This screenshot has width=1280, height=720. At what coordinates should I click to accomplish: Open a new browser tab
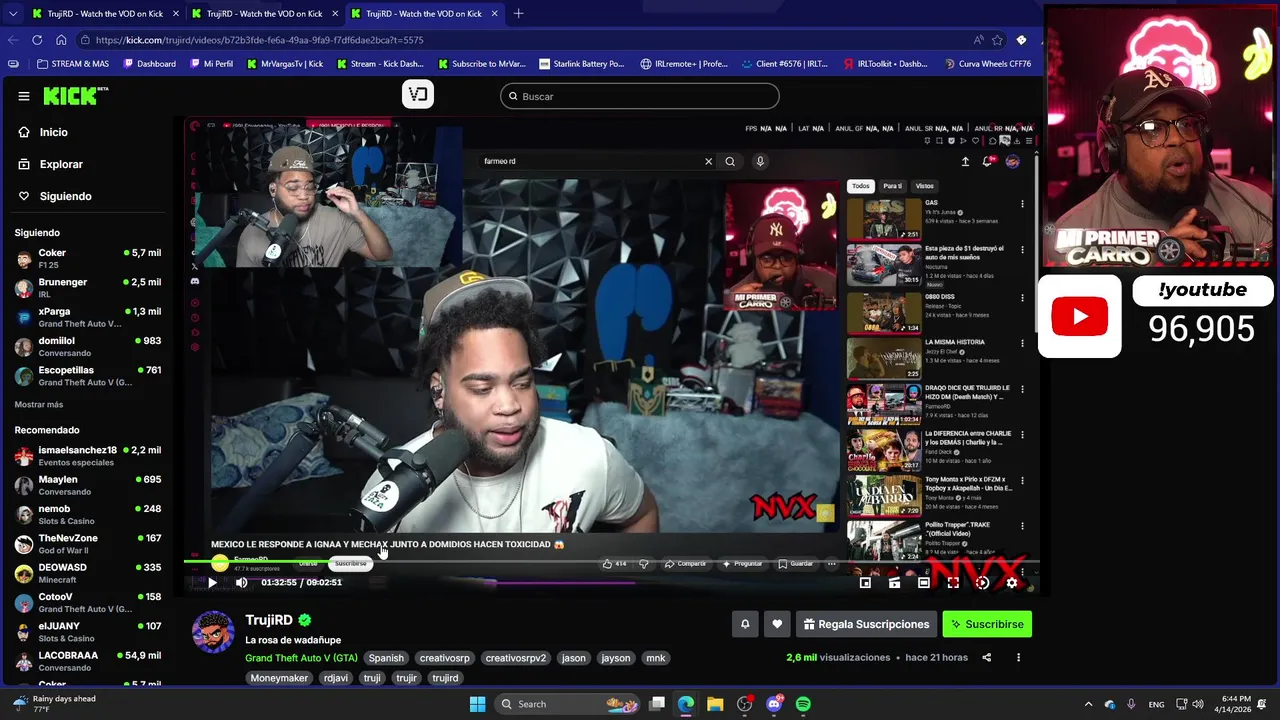coord(518,14)
